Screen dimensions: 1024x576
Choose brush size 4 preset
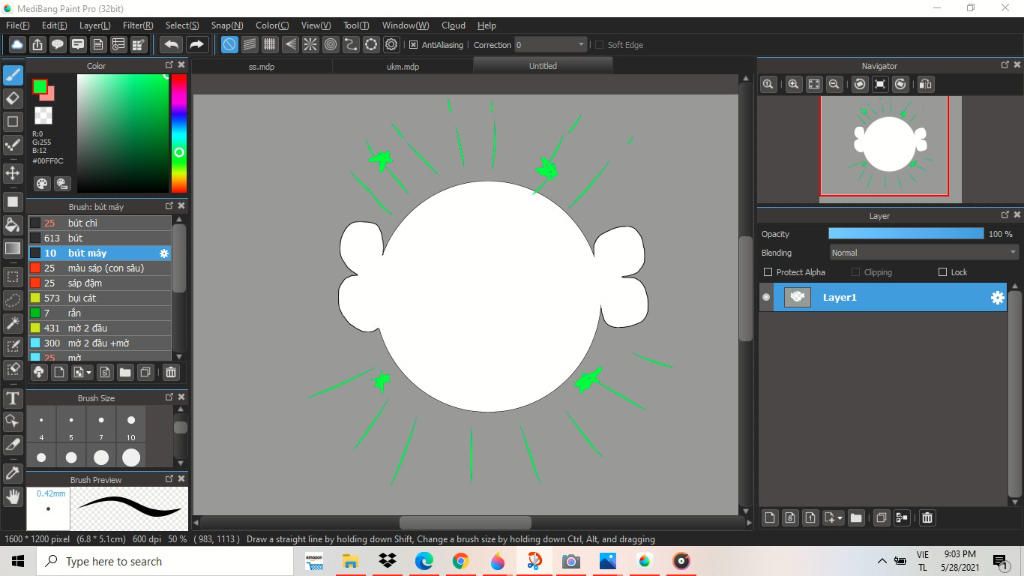(x=41, y=426)
